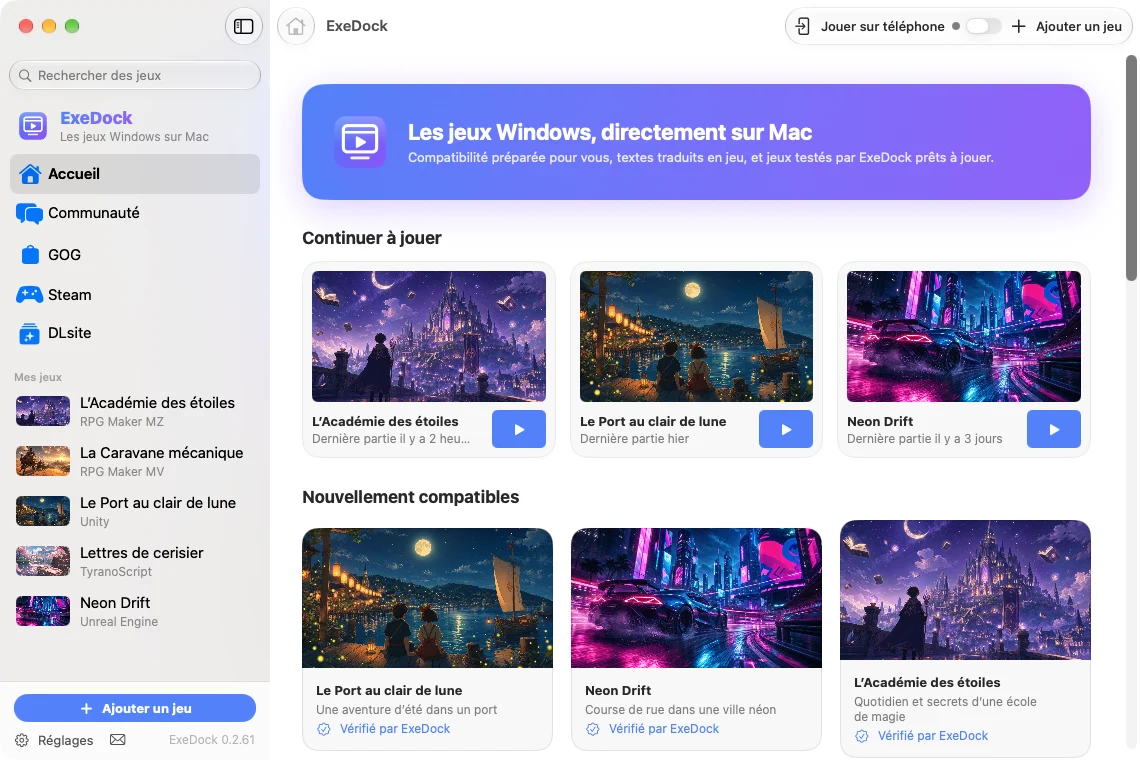Viewport: 1140px width, 760px height.
Task: Click verified badge icon on Le Port card
Action: click(x=324, y=729)
